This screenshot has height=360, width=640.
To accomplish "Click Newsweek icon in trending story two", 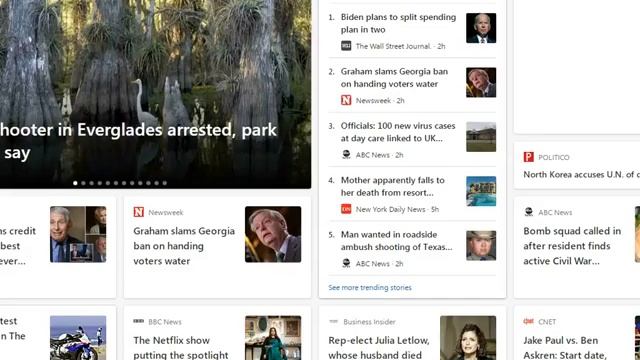I will coord(346,100).
